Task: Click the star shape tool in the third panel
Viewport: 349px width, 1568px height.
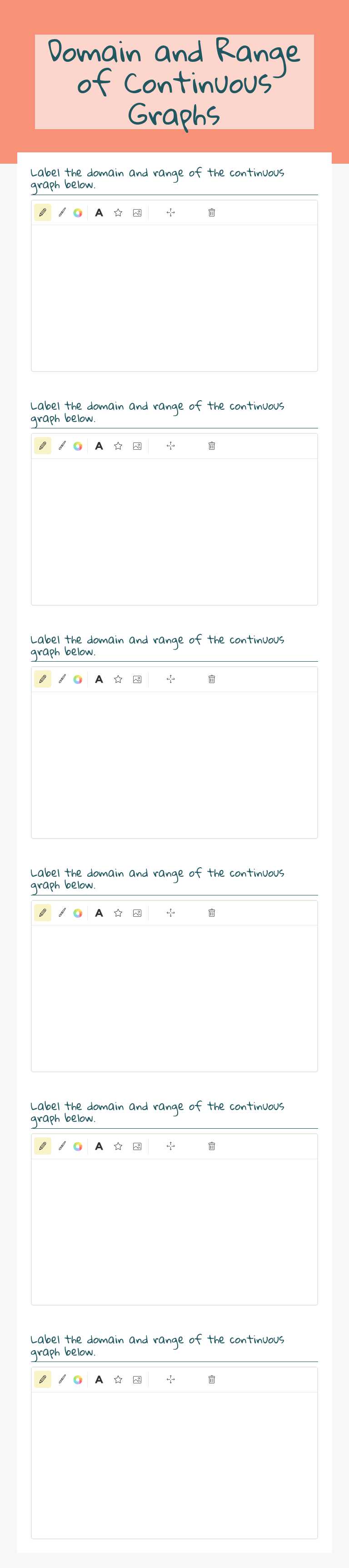Action: click(117, 679)
